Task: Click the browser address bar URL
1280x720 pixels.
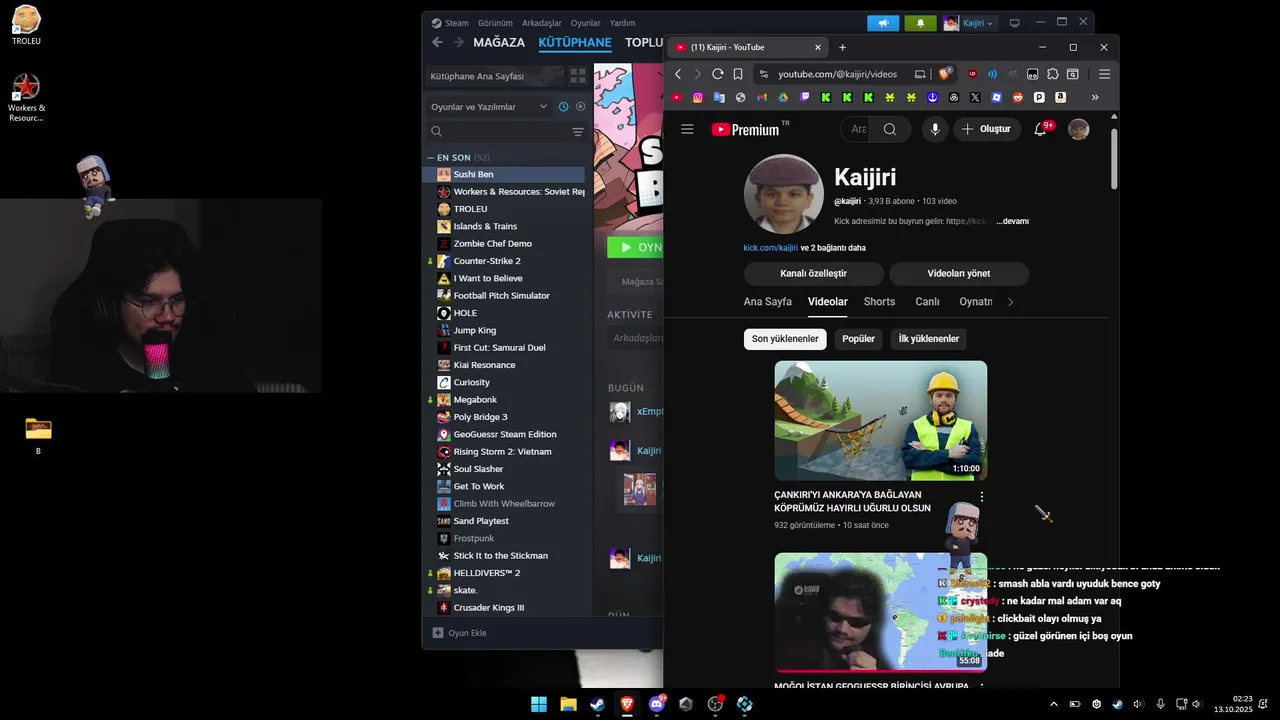Action: coord(837,74)
